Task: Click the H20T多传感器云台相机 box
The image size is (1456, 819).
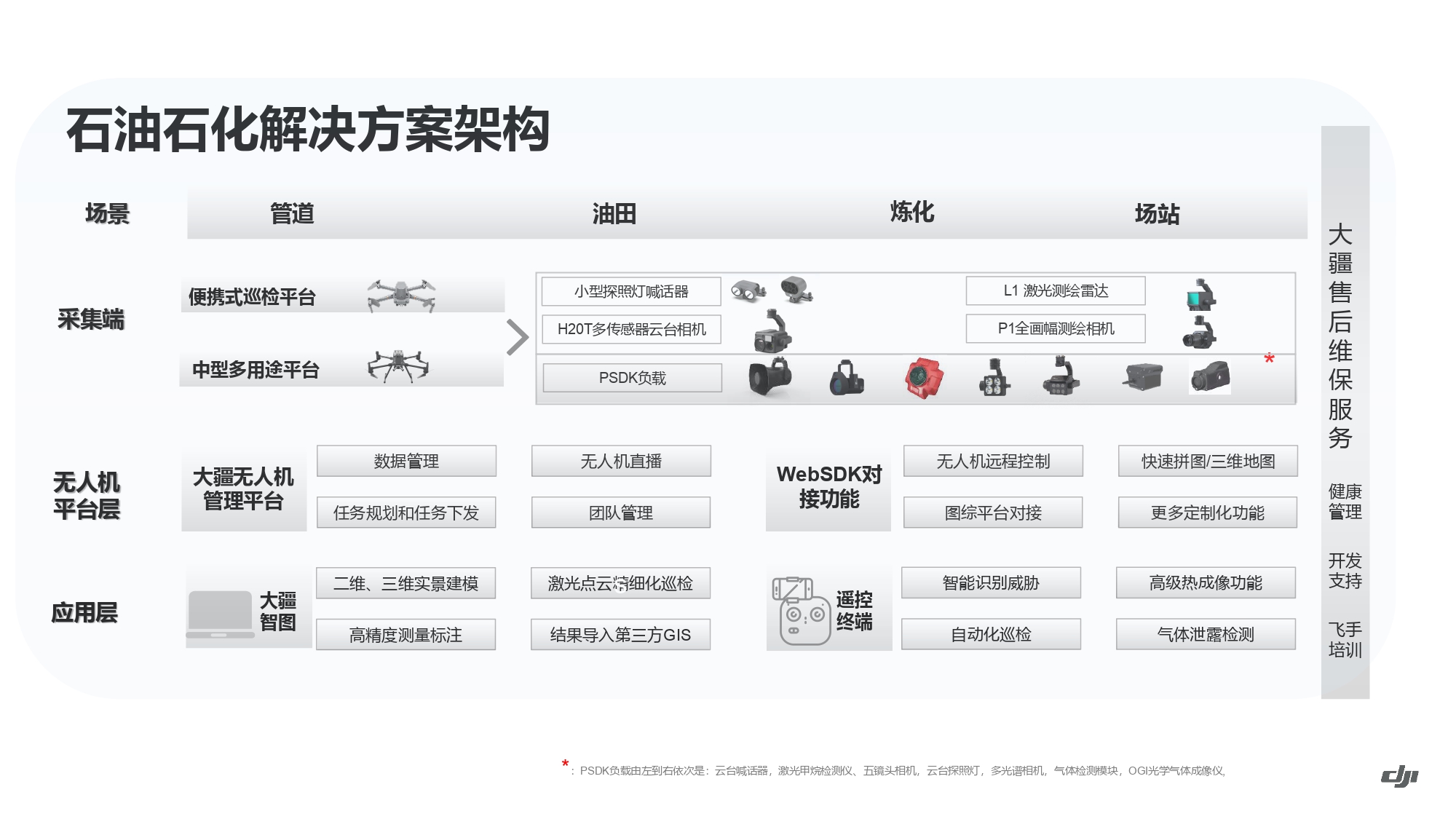Action: point(631,329)
